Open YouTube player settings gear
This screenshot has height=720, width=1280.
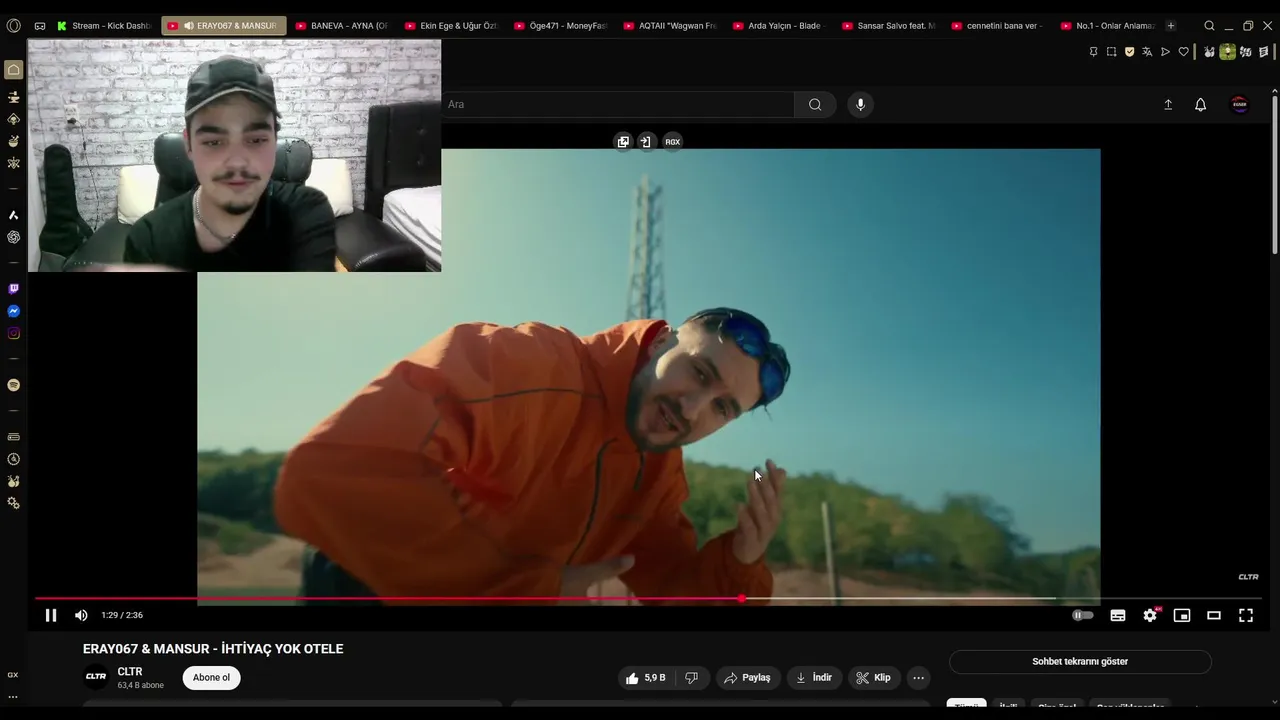click(1150, 615)
